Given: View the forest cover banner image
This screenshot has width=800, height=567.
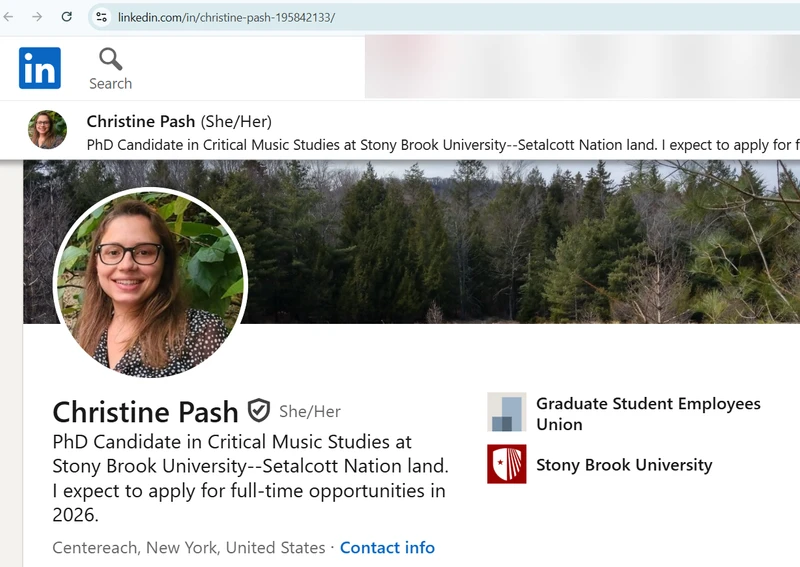Looking at the screenshot, I should point(510,241).
